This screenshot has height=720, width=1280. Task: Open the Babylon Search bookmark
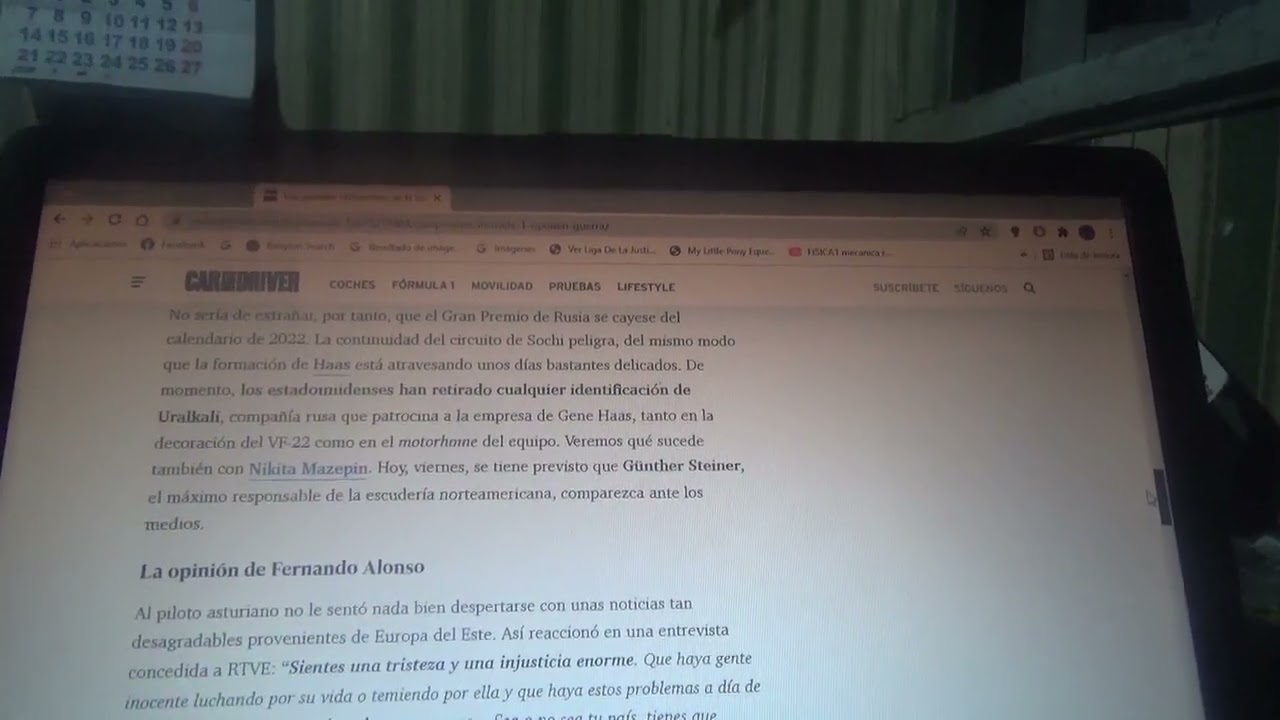[x=290, y=246]
